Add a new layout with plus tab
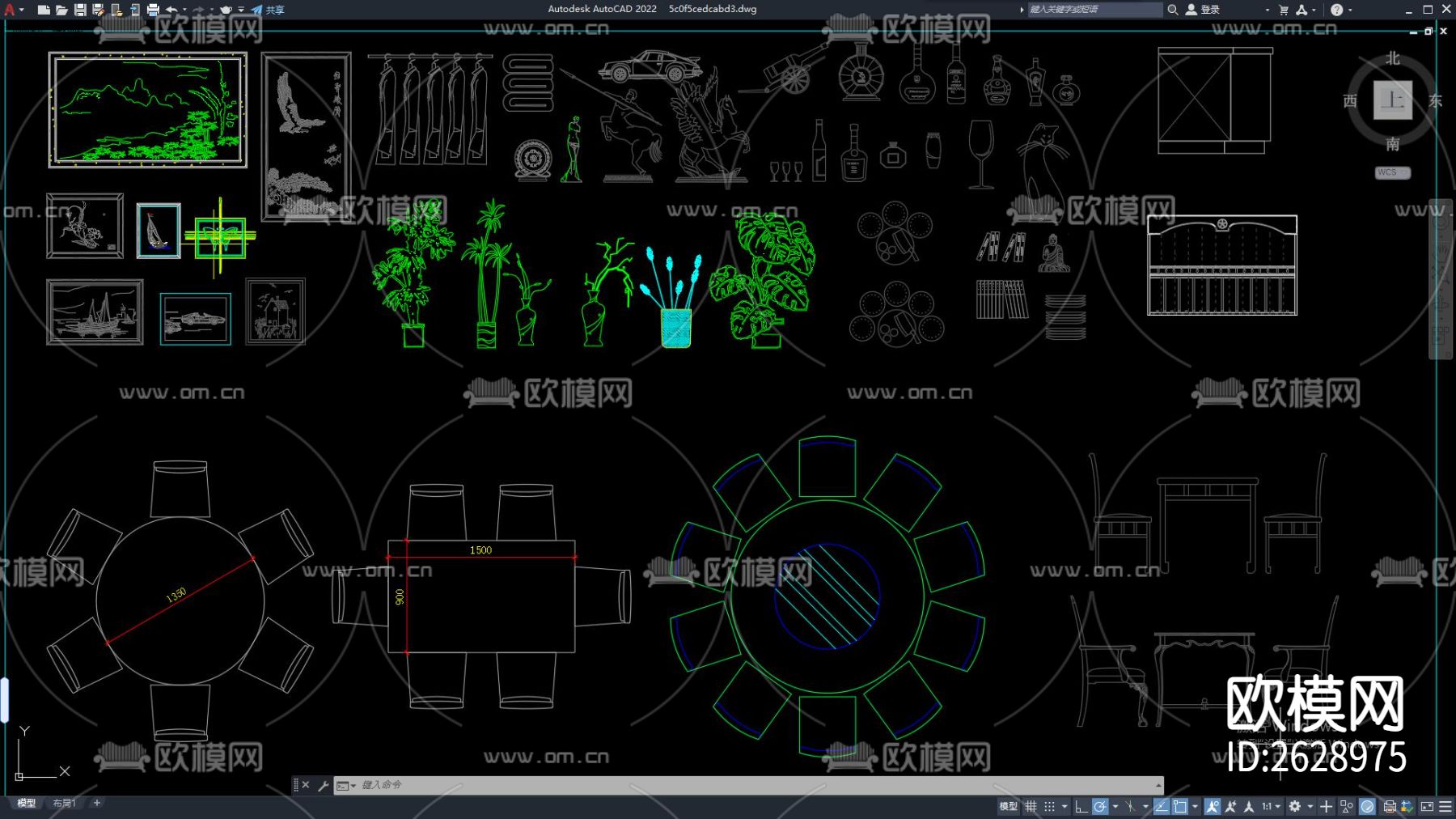The width and height of the screenshot is (1456, 819). [97, 804]
